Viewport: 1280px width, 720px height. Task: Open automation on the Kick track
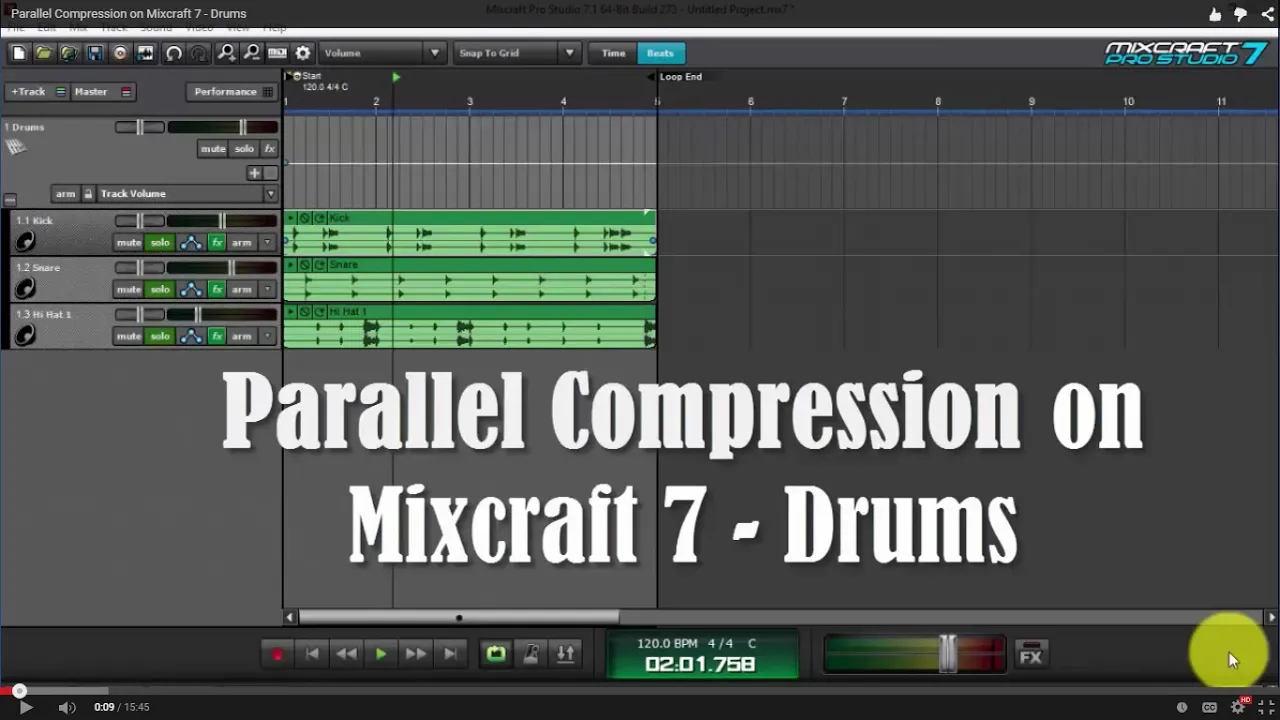tap(190, 242)
